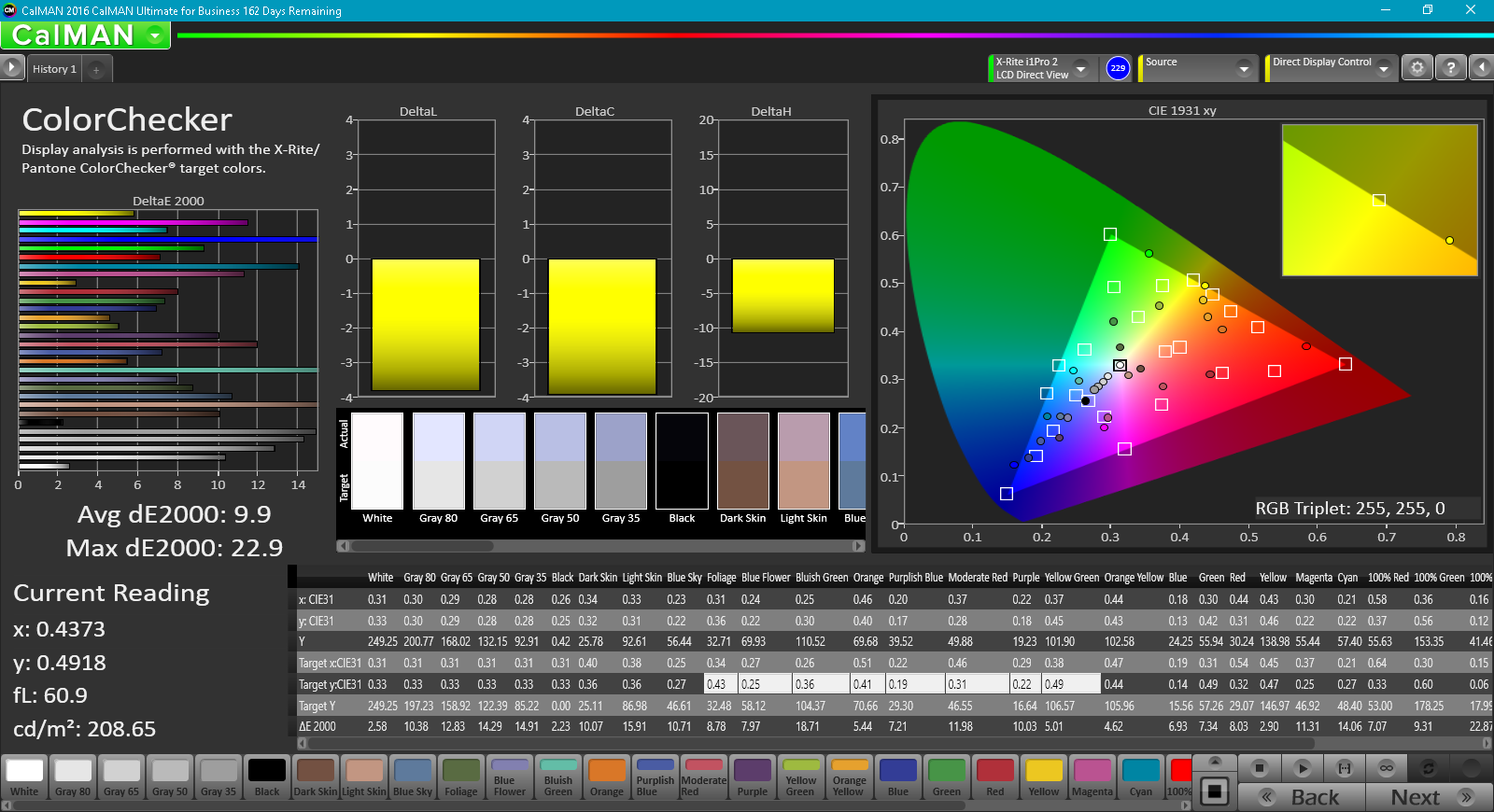The width and height of the screenshot is (1494, 812).
Task: Open the CalMAN main menu dropdown
Action: 155,35
